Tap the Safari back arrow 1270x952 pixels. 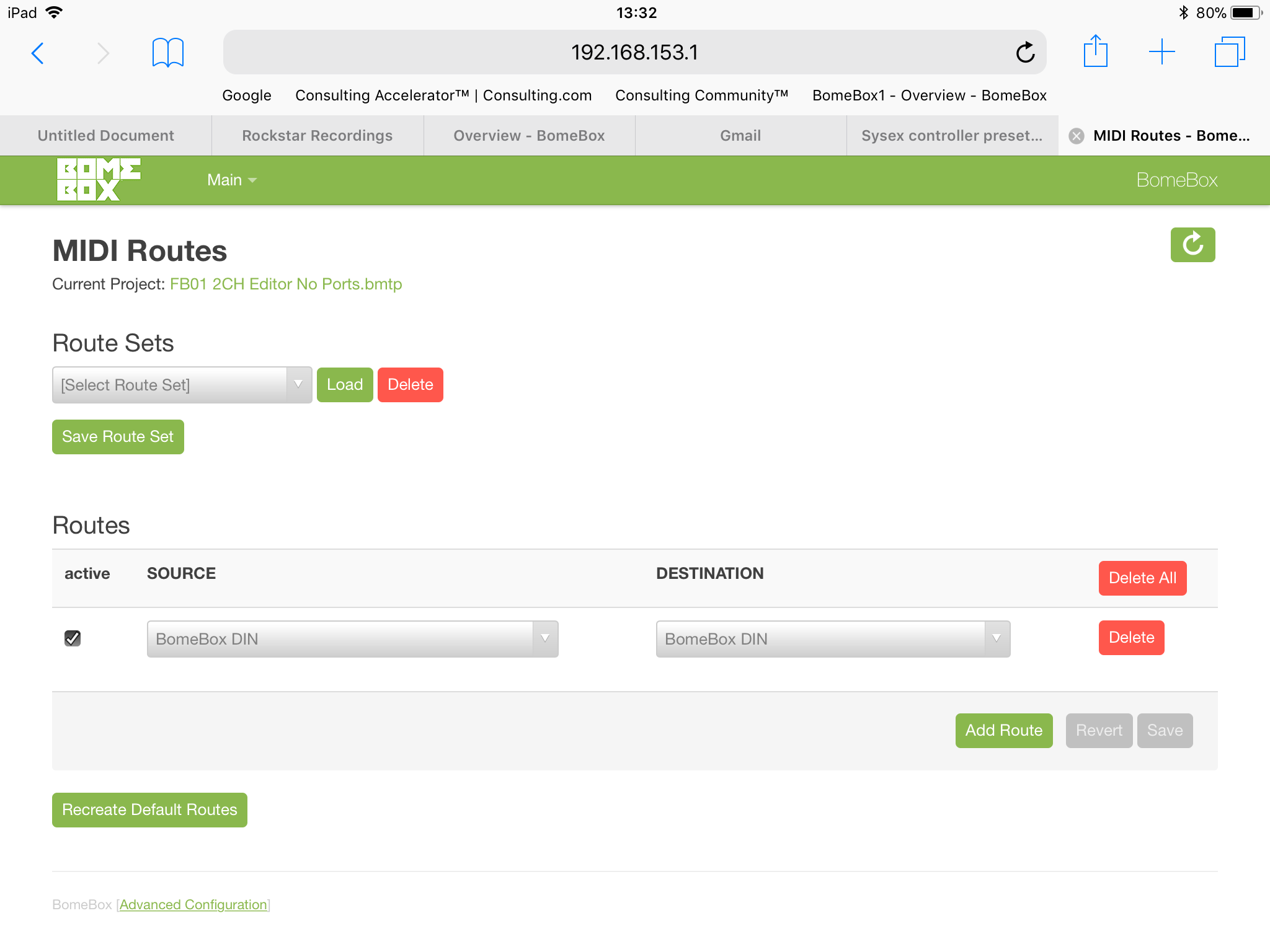click(38, 53)
